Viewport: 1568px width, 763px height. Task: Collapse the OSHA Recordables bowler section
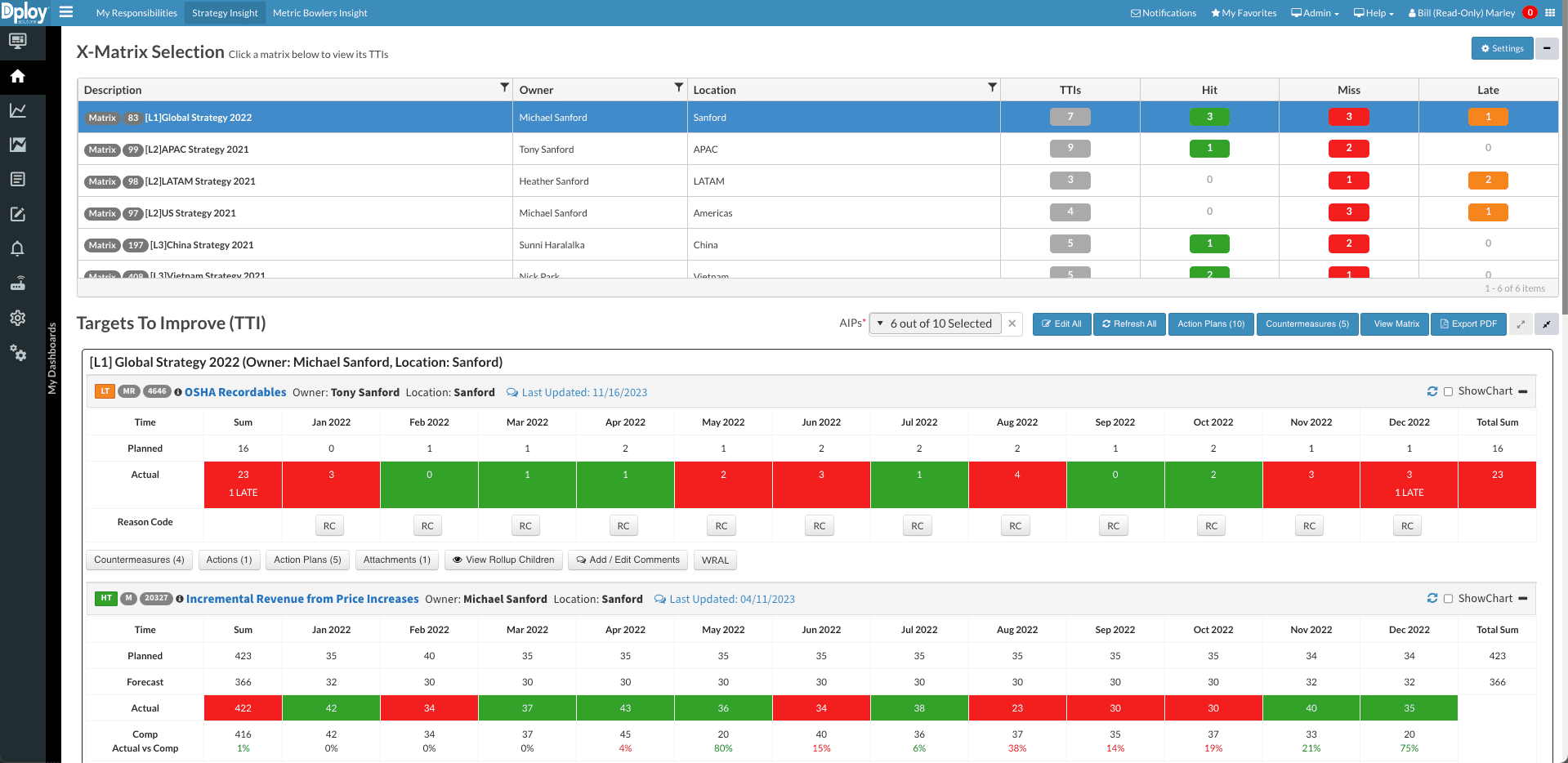1523,391
